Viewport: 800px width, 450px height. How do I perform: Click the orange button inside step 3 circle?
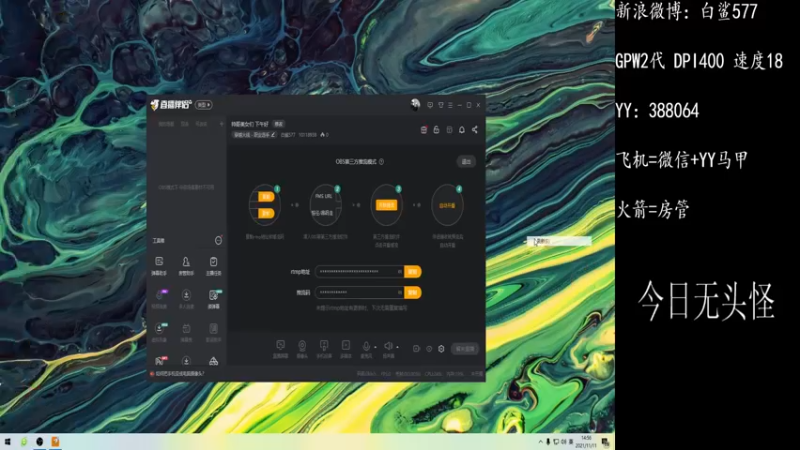click(x=386, y=205)
